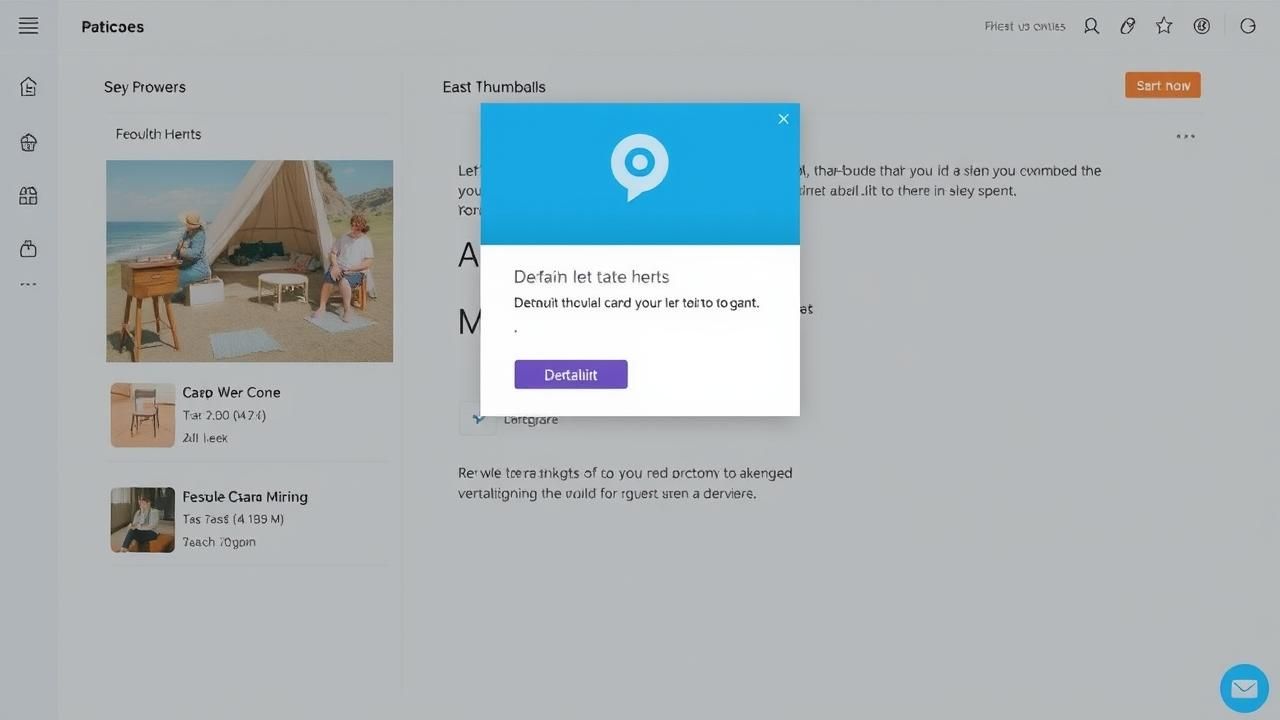The height and width of the screenshot is (720, 1280).
Task: Open the shopping basket icon in sidebar
Action: tap(28, 143)
